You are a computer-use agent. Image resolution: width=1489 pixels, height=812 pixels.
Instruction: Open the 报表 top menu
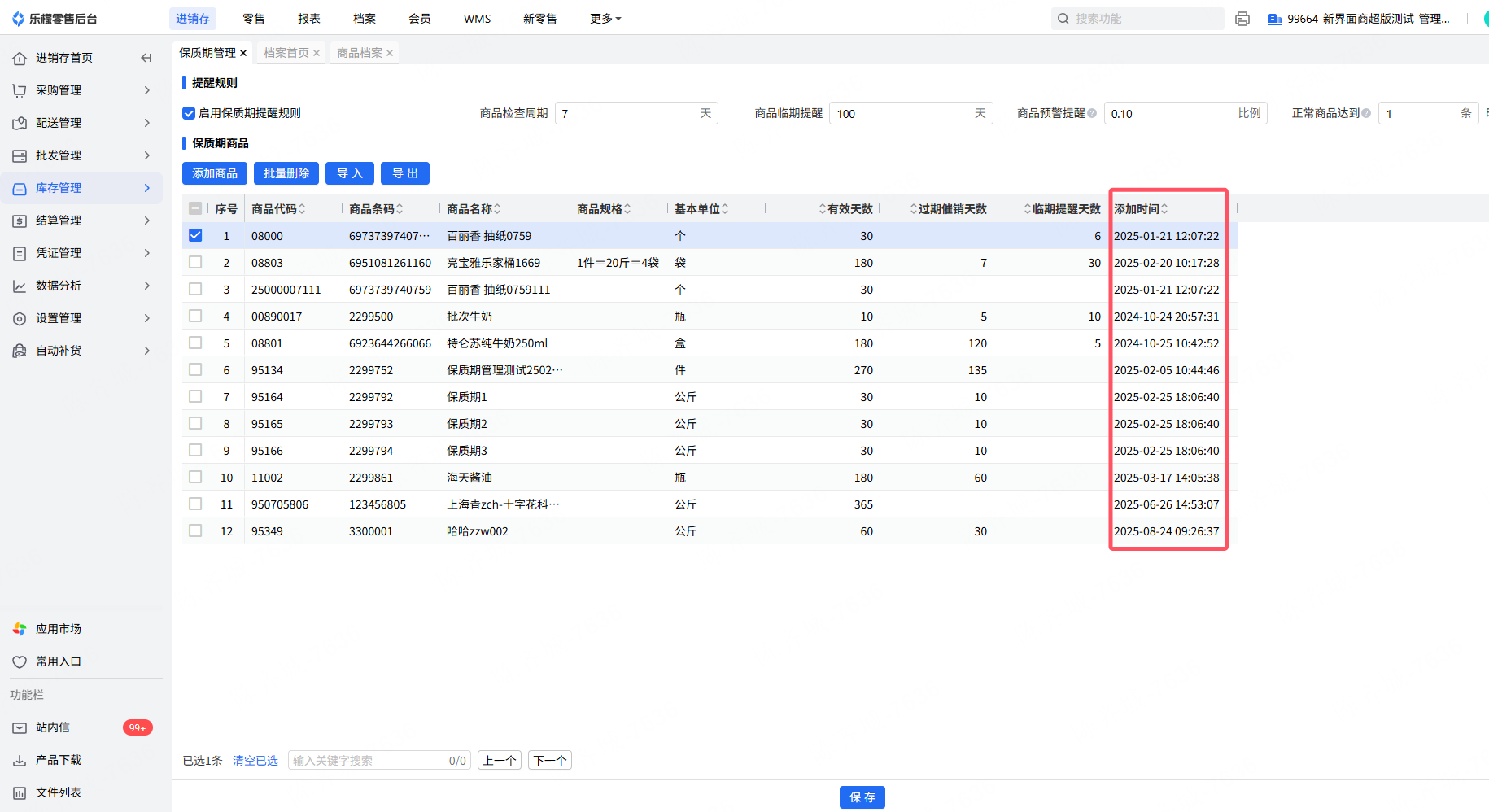pos(308,19)
